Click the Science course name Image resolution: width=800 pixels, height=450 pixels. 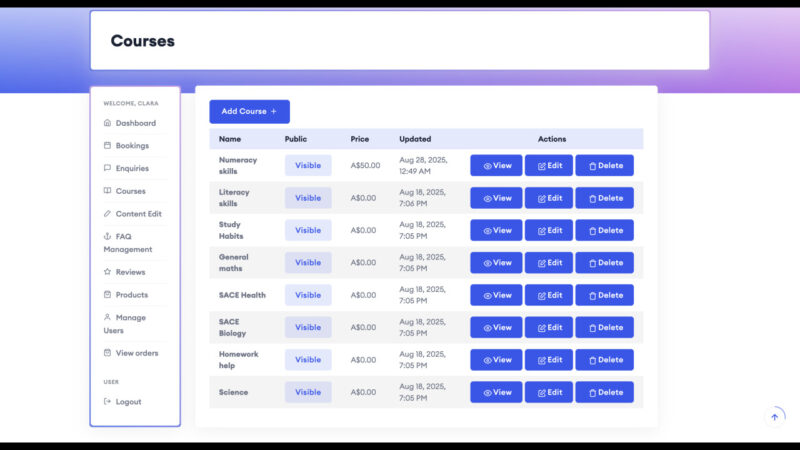coord(233,392)
